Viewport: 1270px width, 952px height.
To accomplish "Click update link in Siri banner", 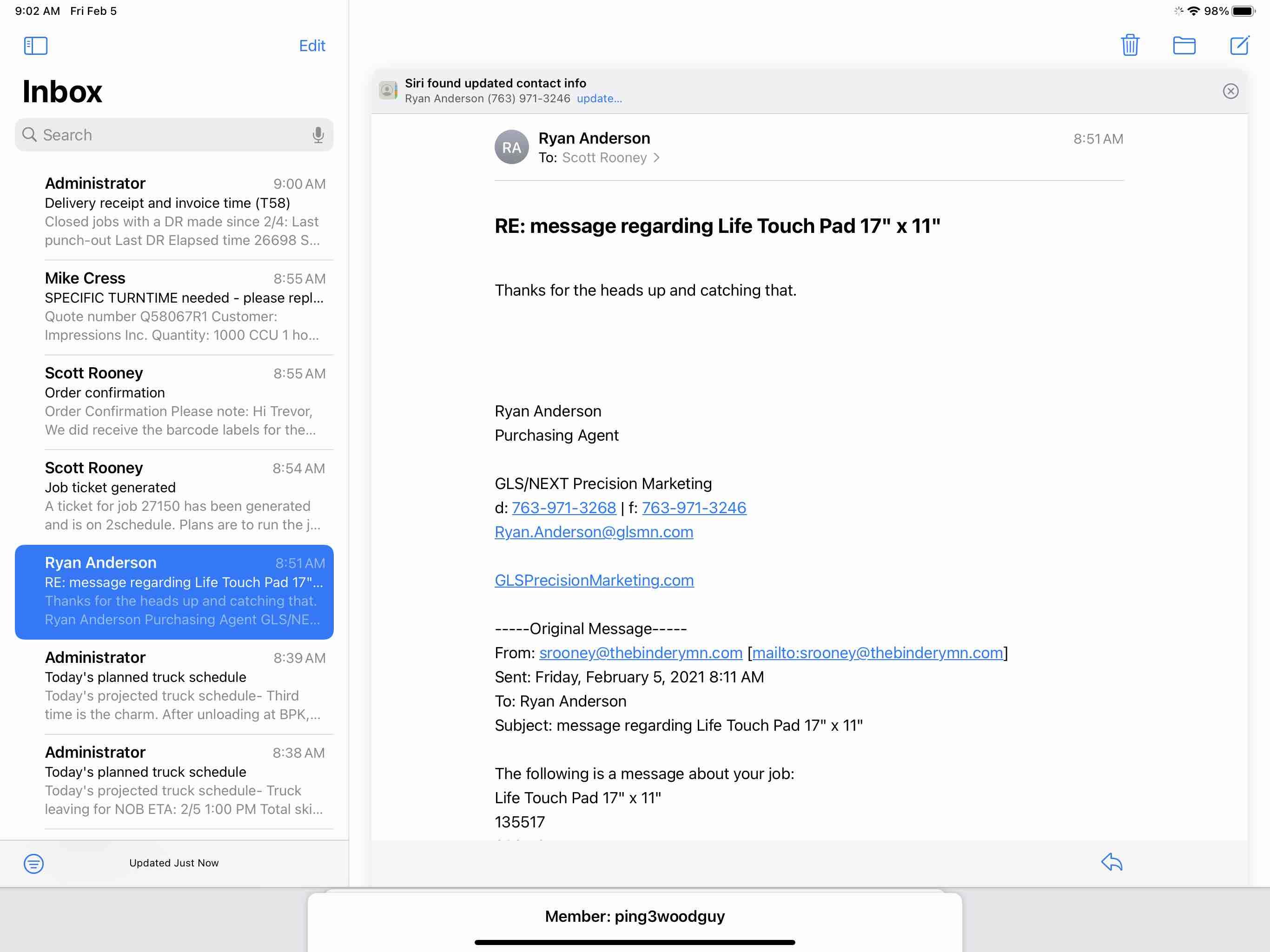I will pos(599,99).
